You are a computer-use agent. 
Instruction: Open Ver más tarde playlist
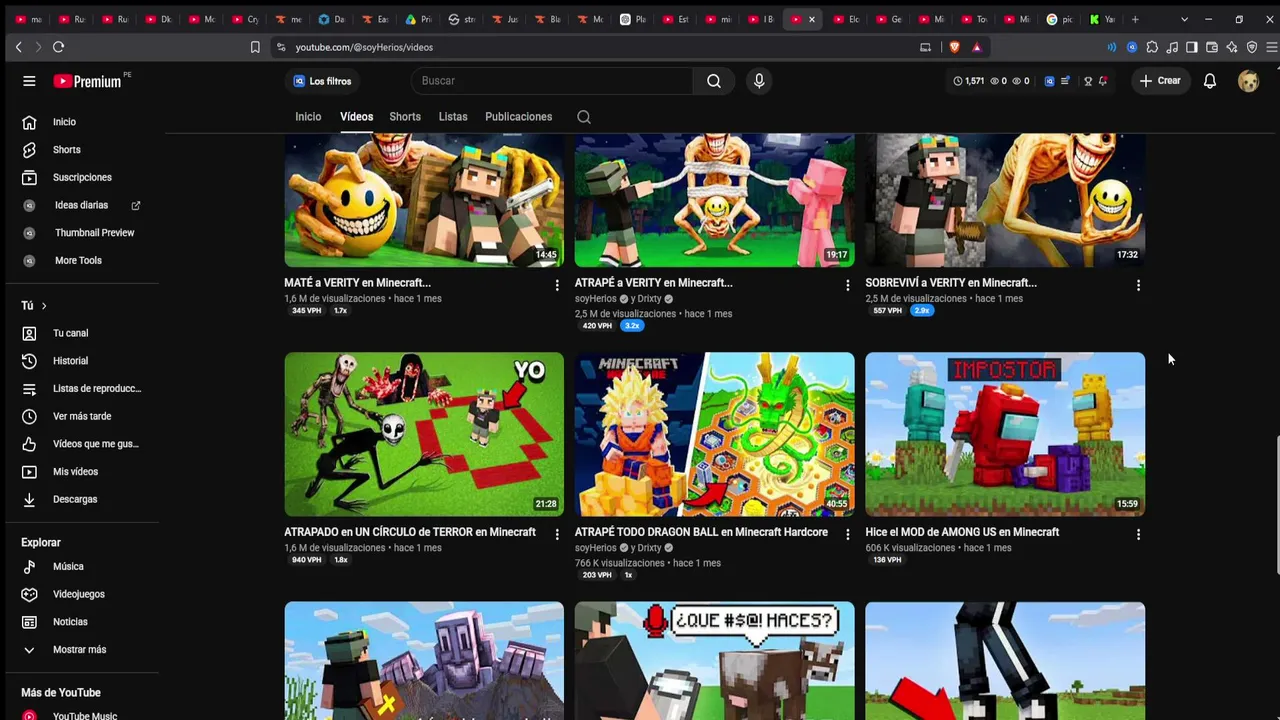[82, 416]
